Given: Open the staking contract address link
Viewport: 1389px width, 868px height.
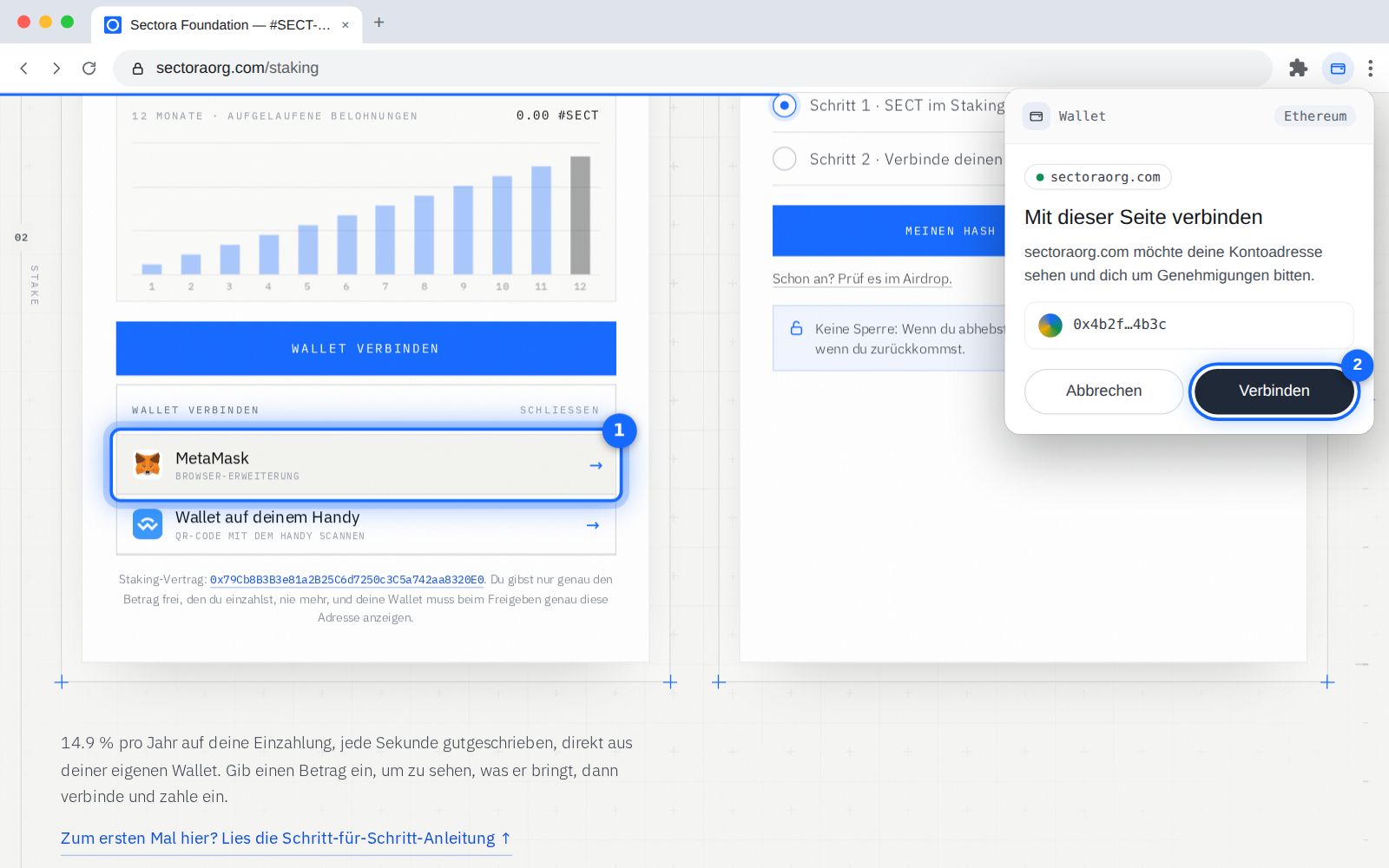Looking at the screenshot, I should click(x=346, y=580).
